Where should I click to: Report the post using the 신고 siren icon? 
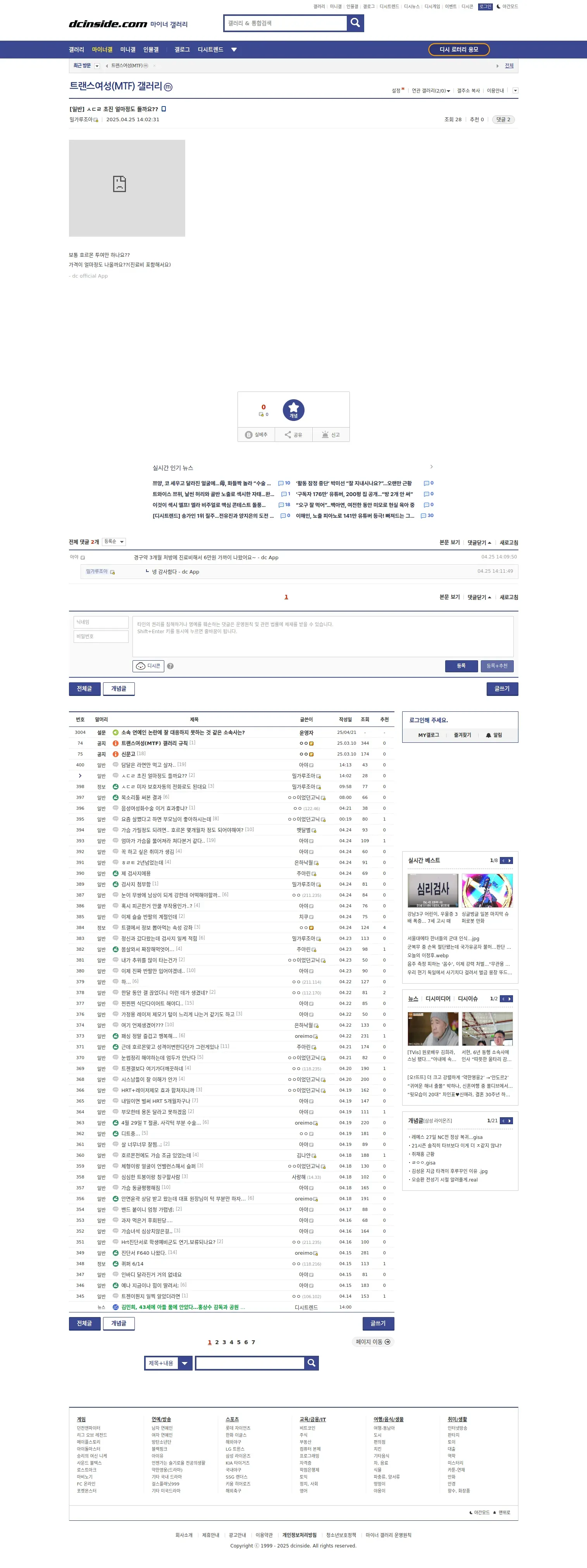click(x=331, y=435)
